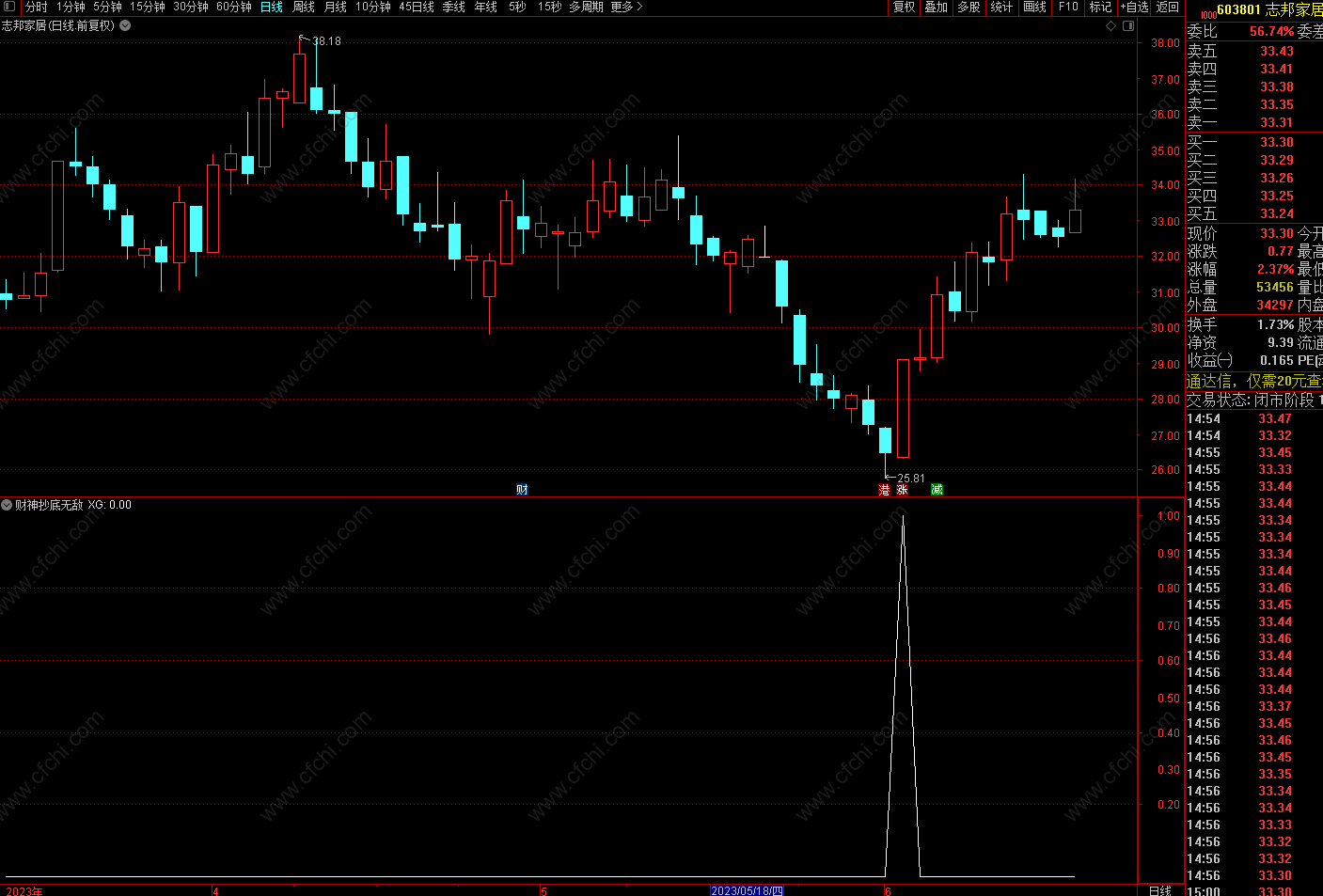Open the 多周期 multi-period view
The height and width of the screenshot is (896, 1323).
587,7
